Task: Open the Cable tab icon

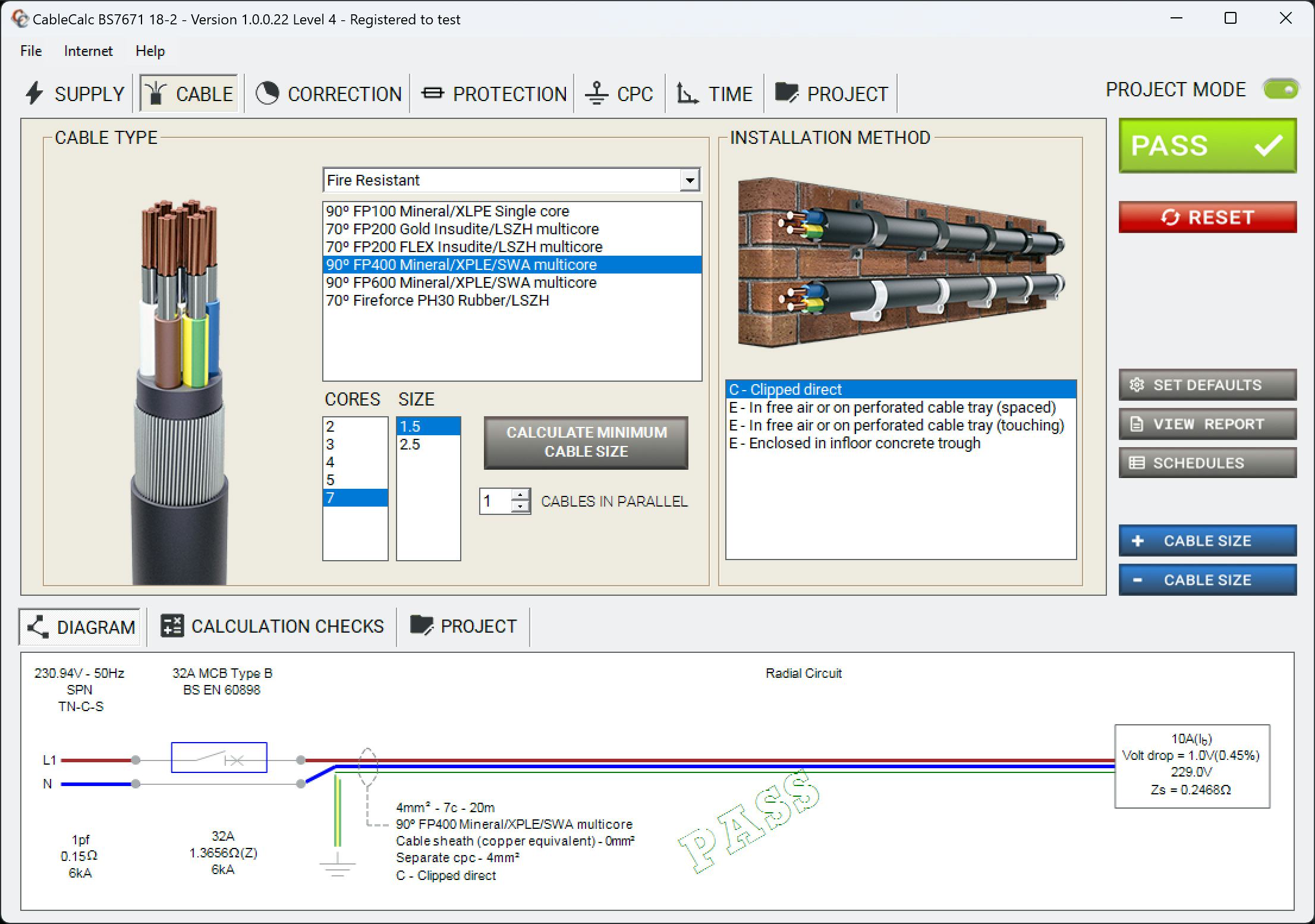Action: tap(156, 93)
